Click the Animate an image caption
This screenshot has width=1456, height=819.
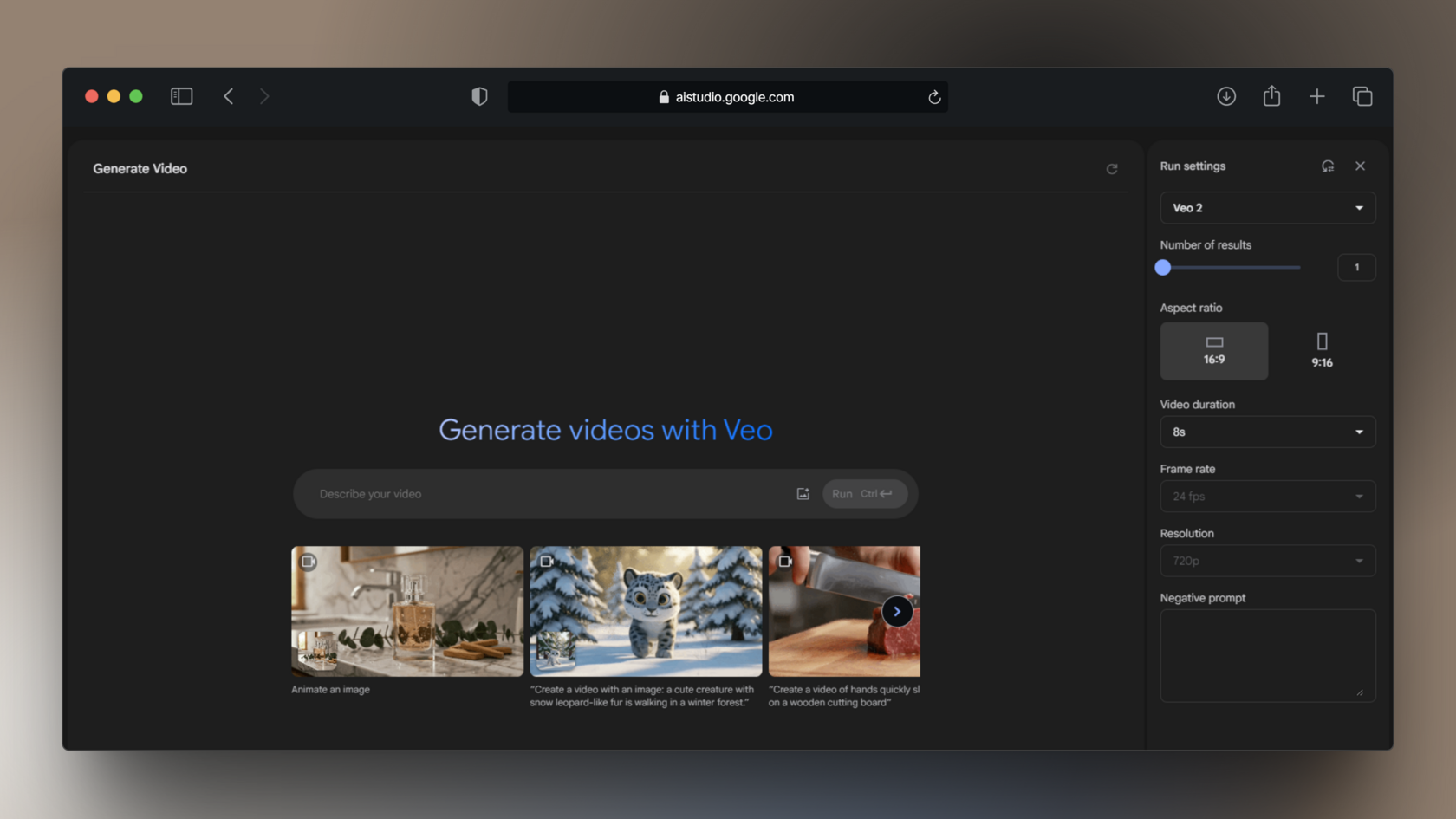tap(330, 690)
